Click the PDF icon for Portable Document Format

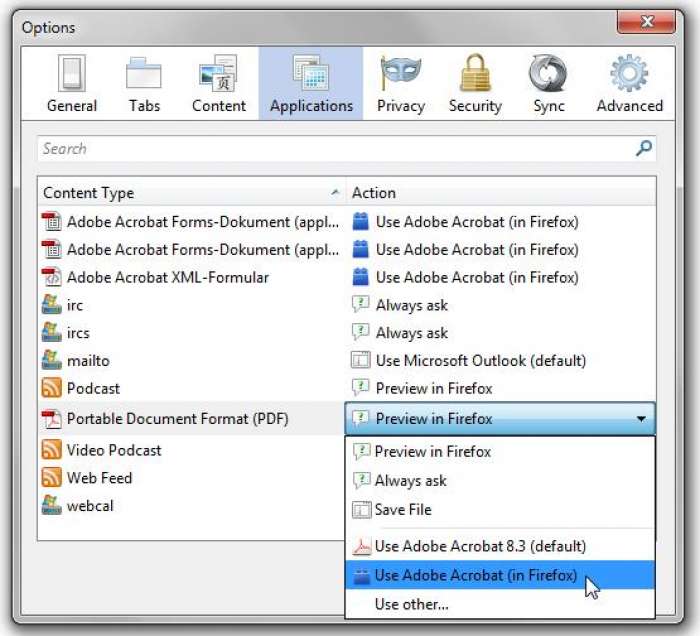click(x=51, y=419)
